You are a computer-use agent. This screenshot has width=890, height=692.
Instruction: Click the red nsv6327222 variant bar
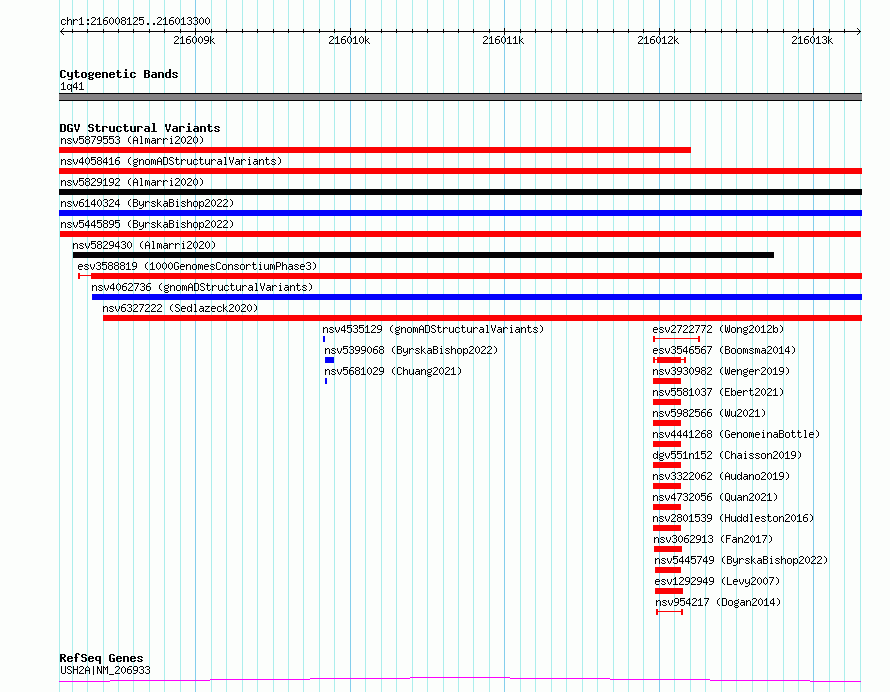coord(482,318)
